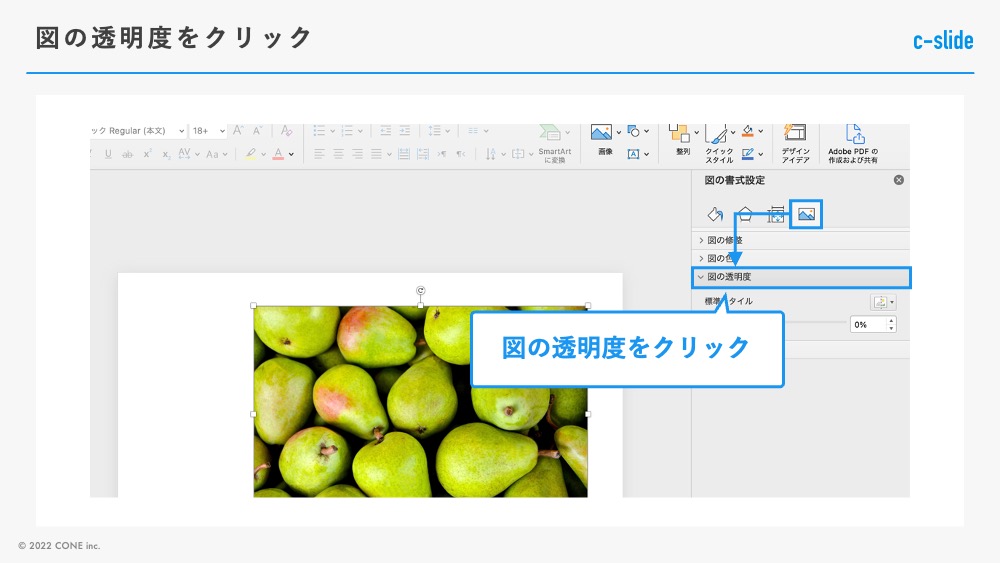
Task: Expand 図の色 section
Action: 800,258
